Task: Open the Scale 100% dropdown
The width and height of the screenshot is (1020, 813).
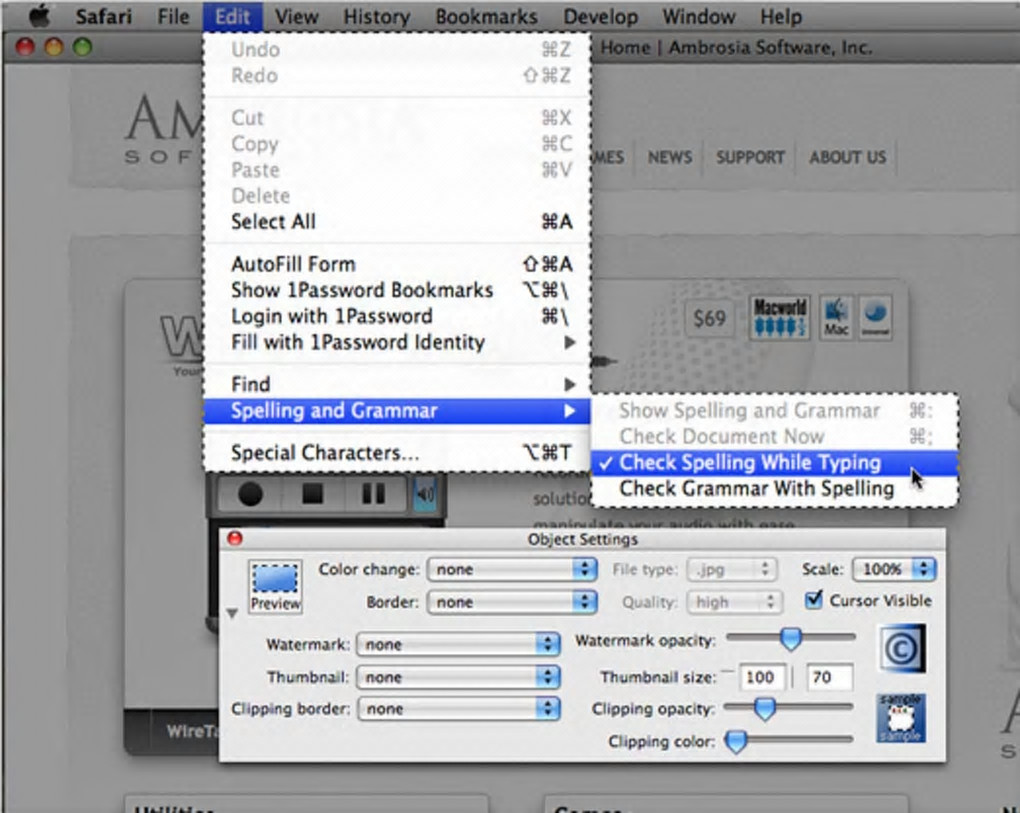Action: [894, 569]
